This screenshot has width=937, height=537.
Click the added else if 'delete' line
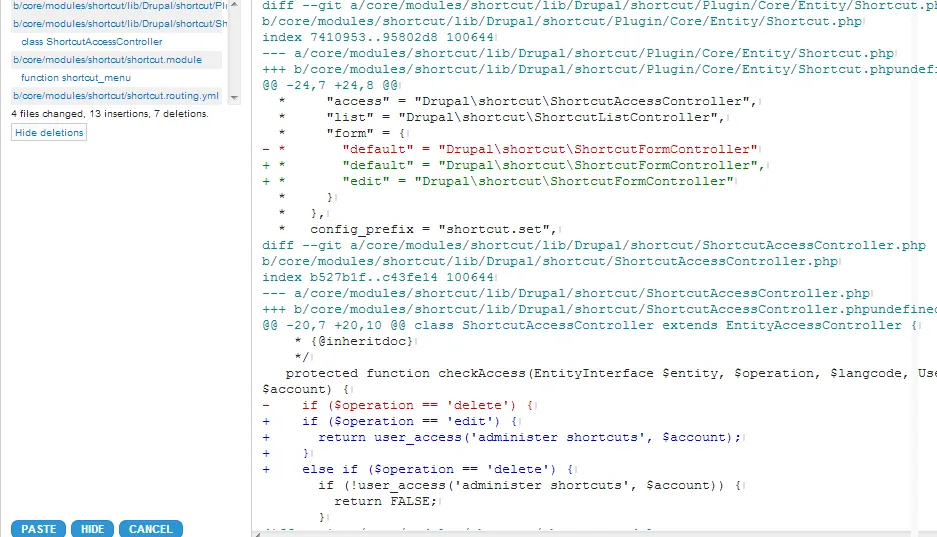(x=418, y=470)
